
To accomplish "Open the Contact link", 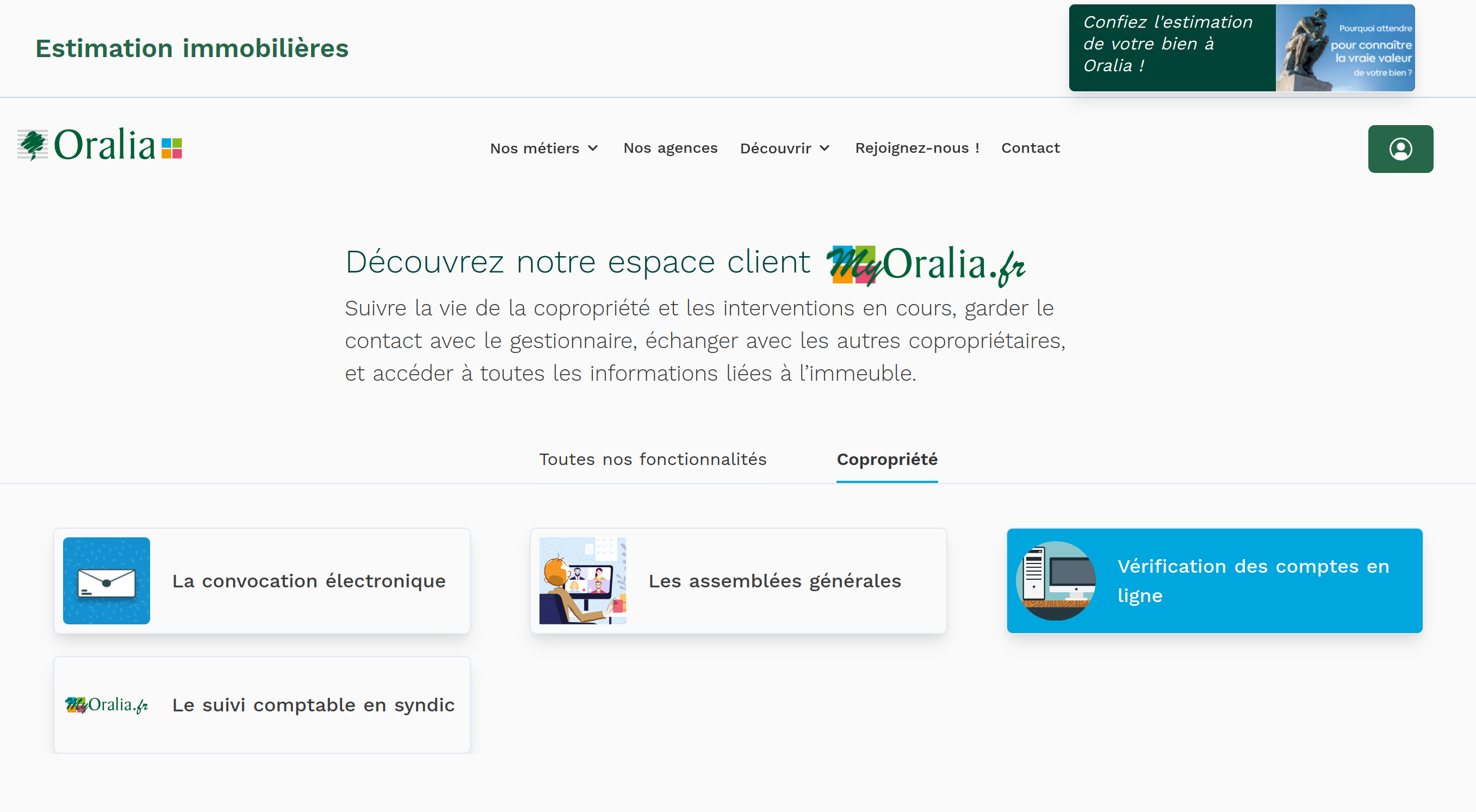I will click(x=1030, y=148).
